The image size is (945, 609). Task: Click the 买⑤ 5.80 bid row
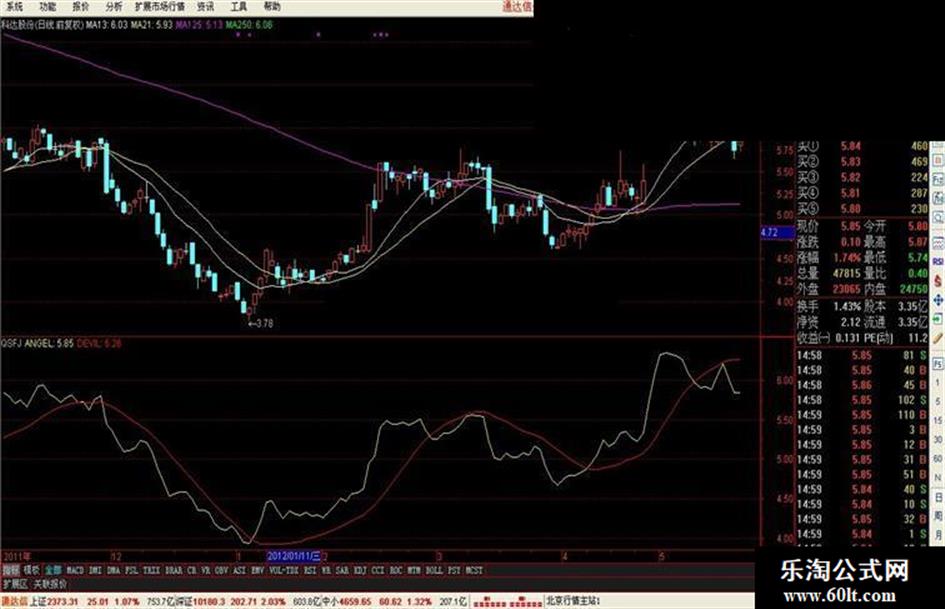pyautogui.click(x=863, y=209)
